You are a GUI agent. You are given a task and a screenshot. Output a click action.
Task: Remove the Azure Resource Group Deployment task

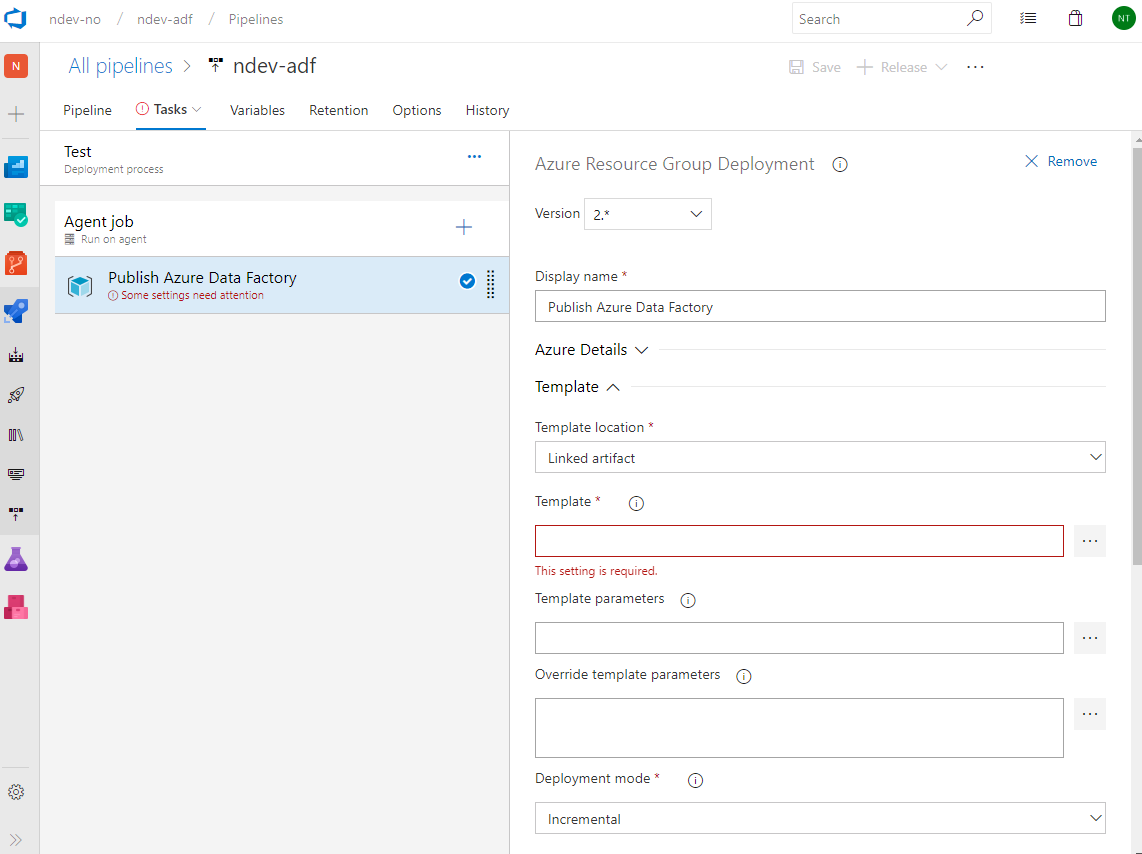(1060, 161)
